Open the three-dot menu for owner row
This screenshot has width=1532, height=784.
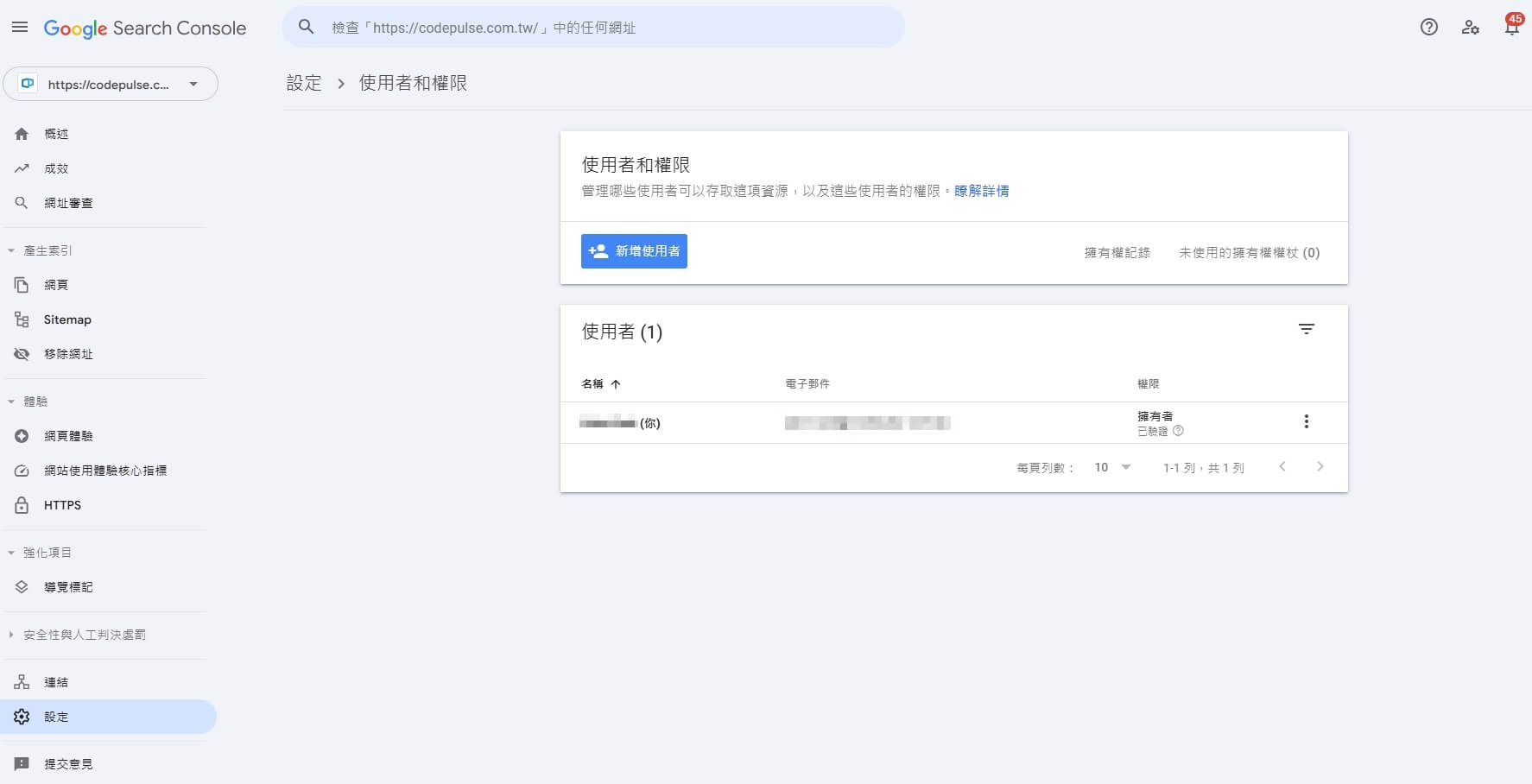point(1306,421)
